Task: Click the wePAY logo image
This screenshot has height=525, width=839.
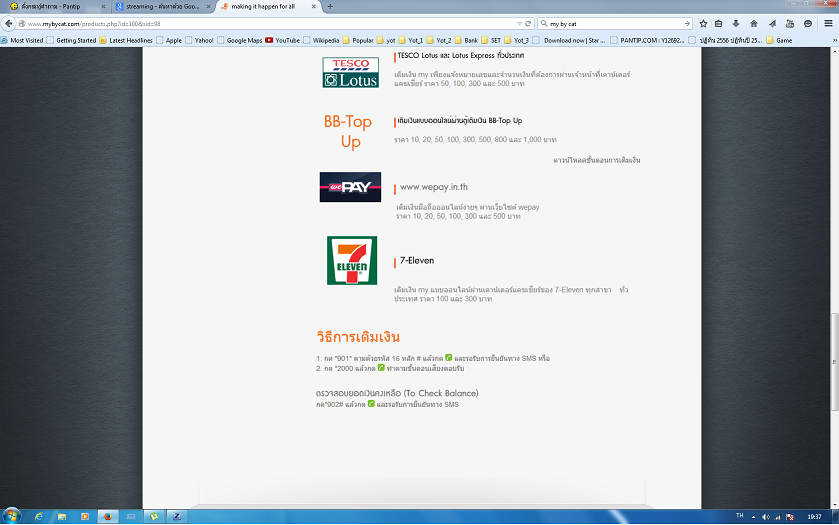Action: pos(350,187)
